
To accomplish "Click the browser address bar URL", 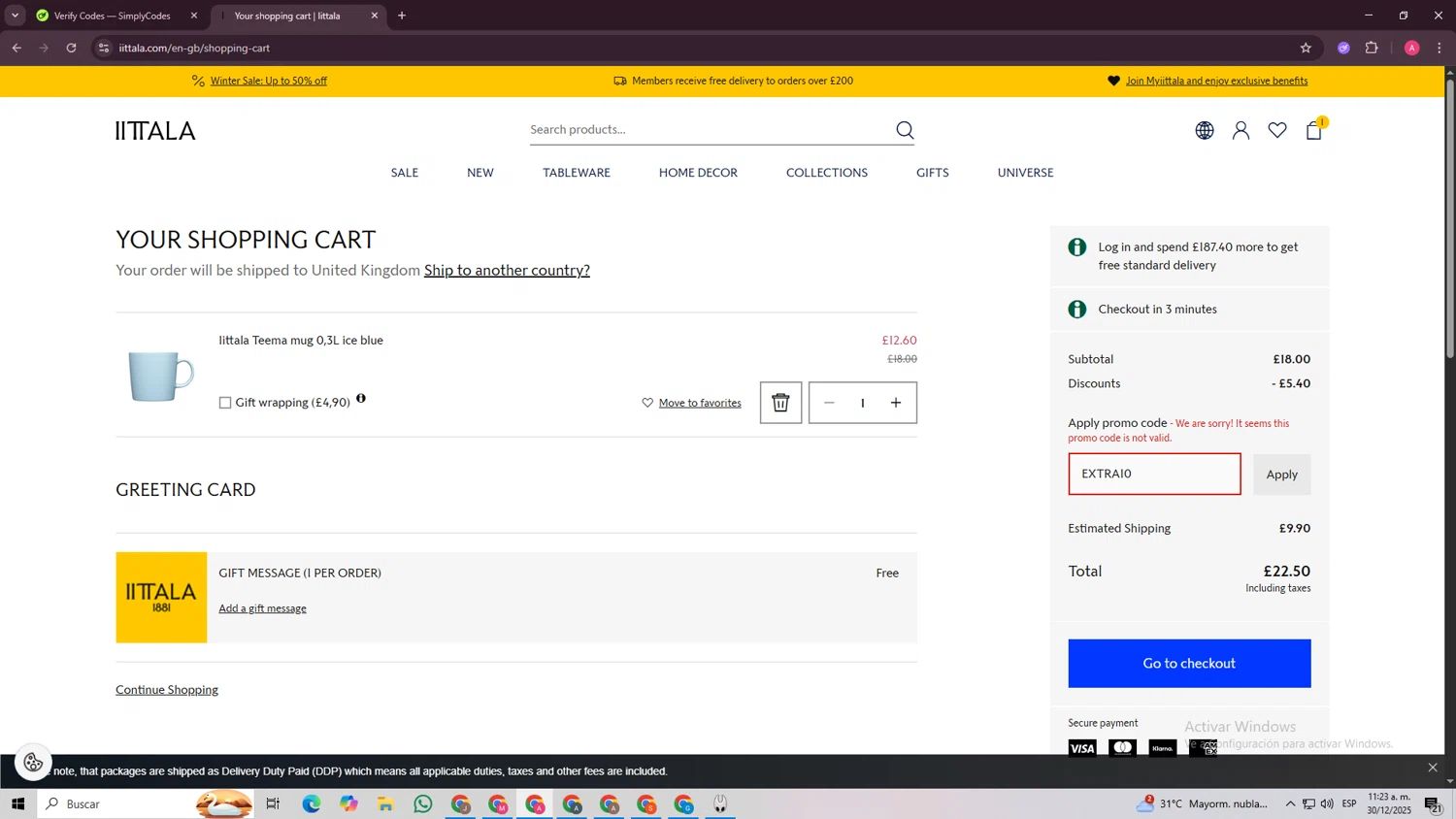I will point(194,48).
